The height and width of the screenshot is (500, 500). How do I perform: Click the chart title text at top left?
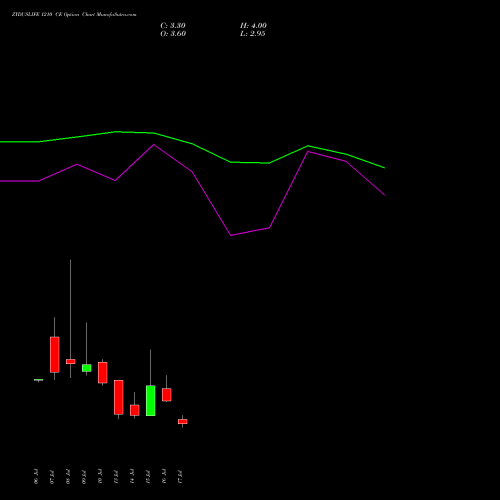click(74, 15)
